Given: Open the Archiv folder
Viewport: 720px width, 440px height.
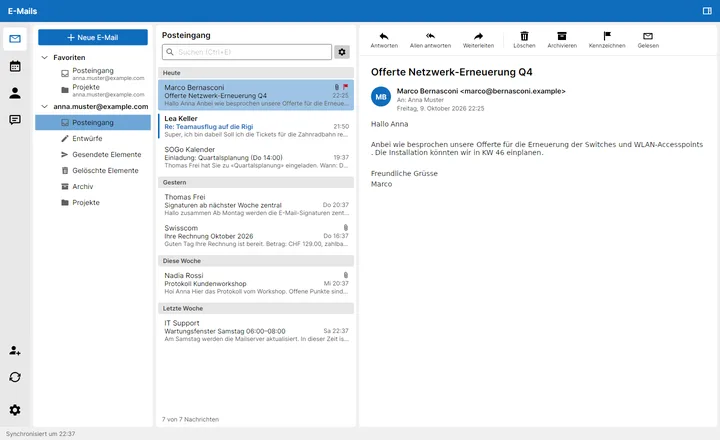Looking at the screenshot, I should click(93, 186).
